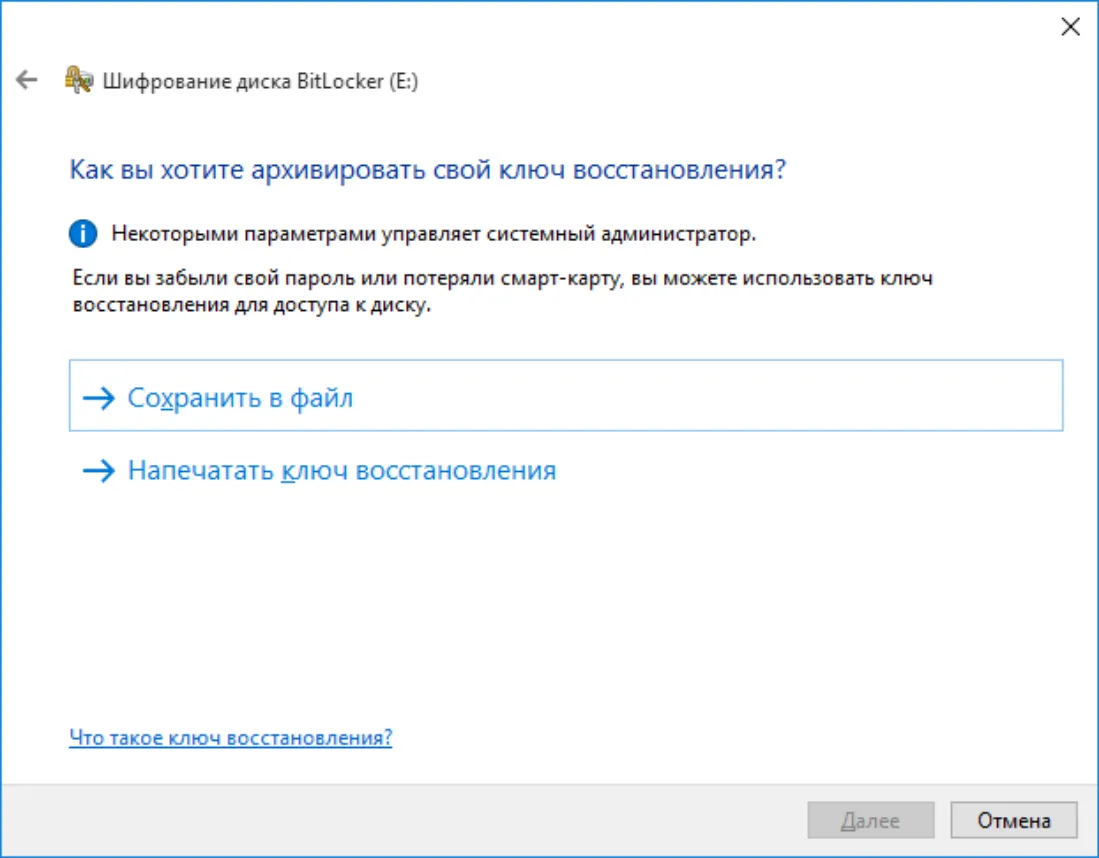This screenshot has width=1099, height=858.
Task: Click the blue information icon
Action: (x=83, y=233)
